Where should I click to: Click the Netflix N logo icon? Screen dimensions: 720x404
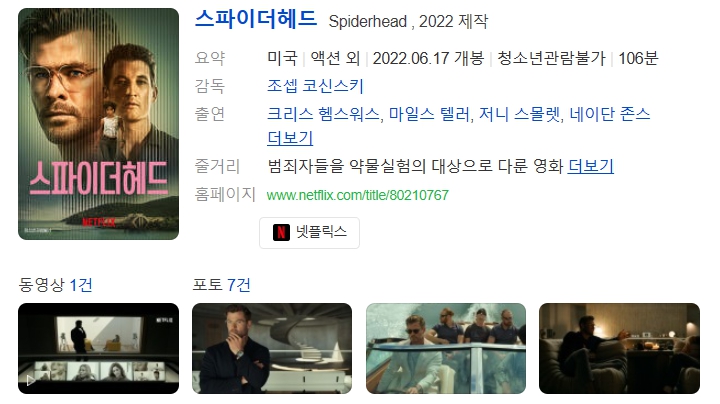(281, 232)
